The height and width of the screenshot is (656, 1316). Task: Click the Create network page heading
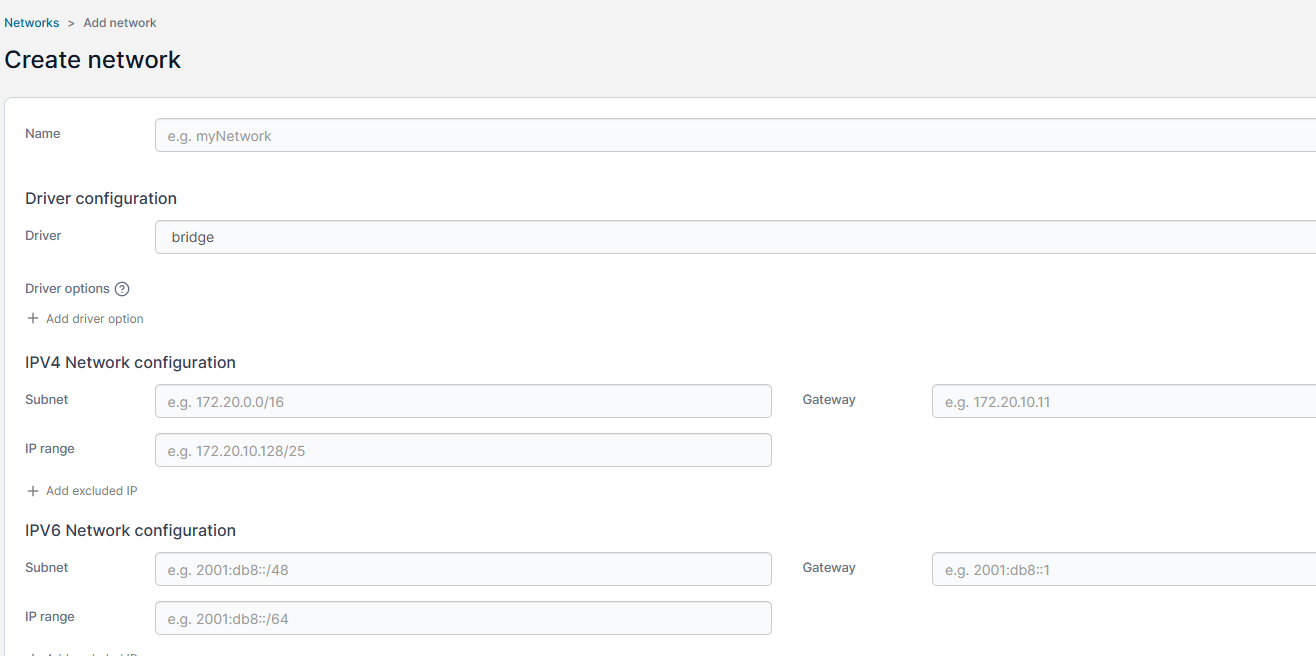click(93, 60)
